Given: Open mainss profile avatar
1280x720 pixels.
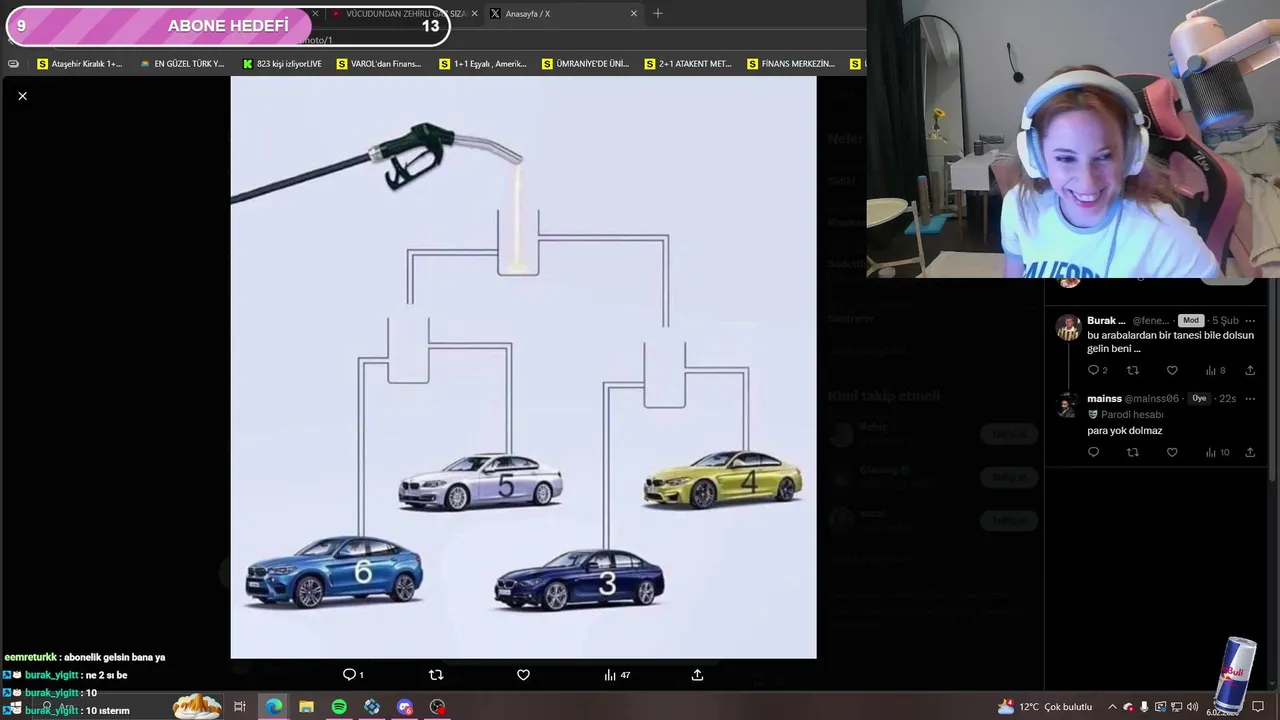Looking at the screenshot, I should (x=1069, y=405).
